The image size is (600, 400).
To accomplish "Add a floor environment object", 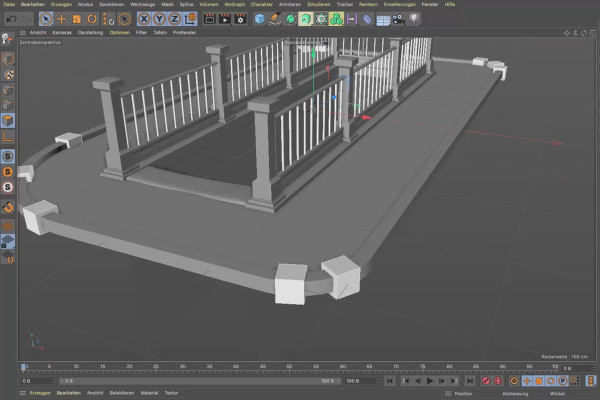I will 383,19.
